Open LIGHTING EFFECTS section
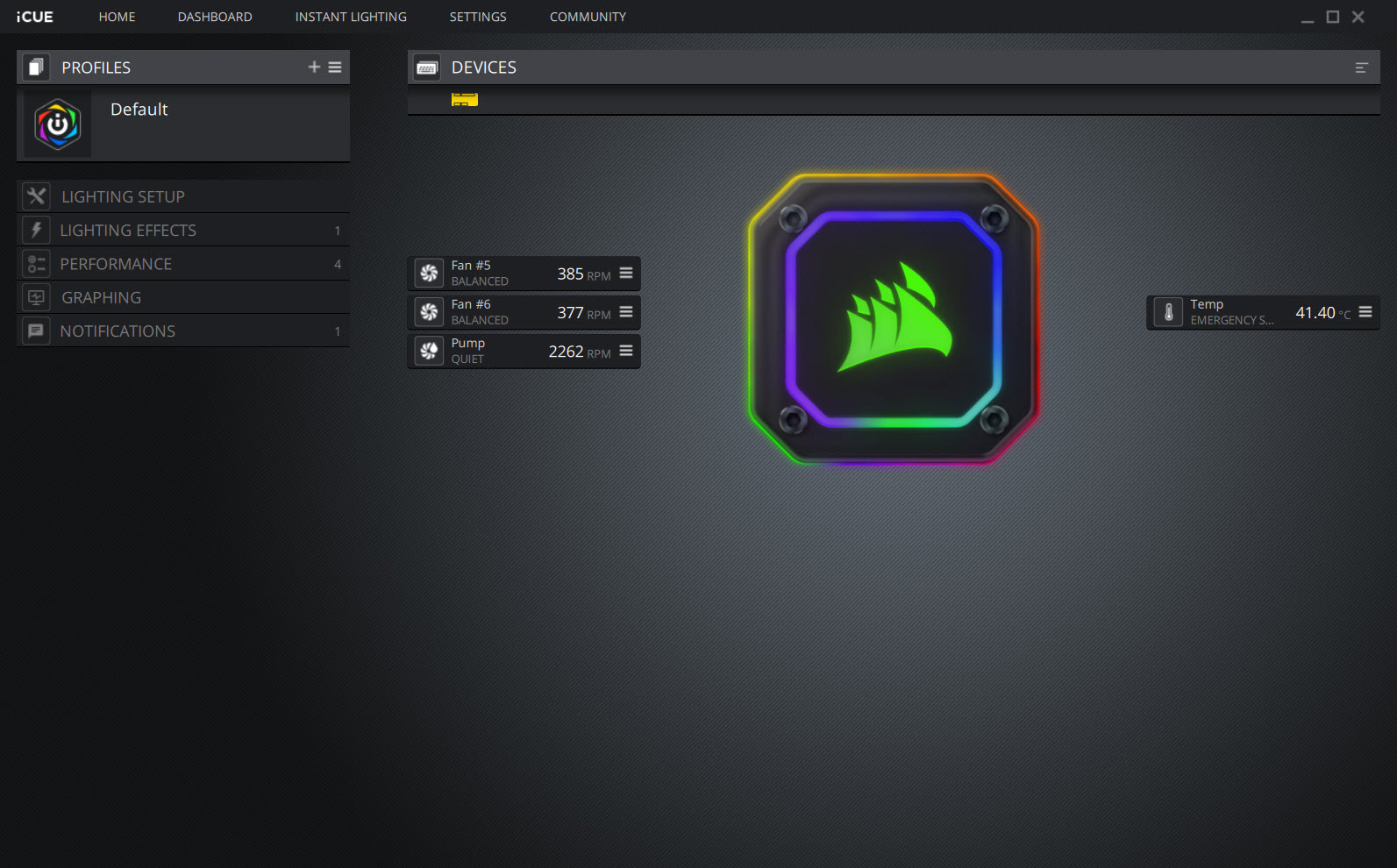This screenshot has height=868, width=1397. (x=128, y=231)
